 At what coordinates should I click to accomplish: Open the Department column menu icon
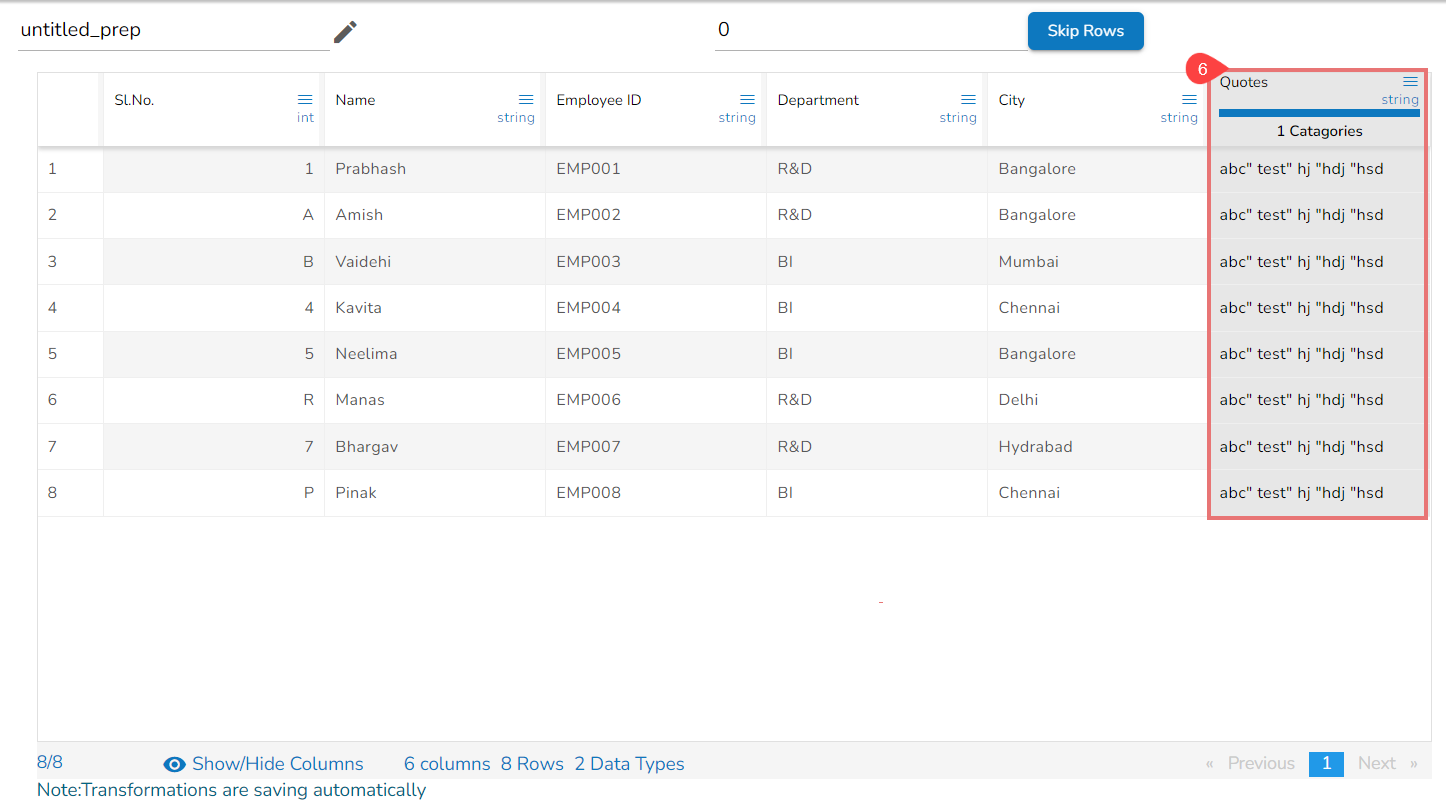[968, 100]
